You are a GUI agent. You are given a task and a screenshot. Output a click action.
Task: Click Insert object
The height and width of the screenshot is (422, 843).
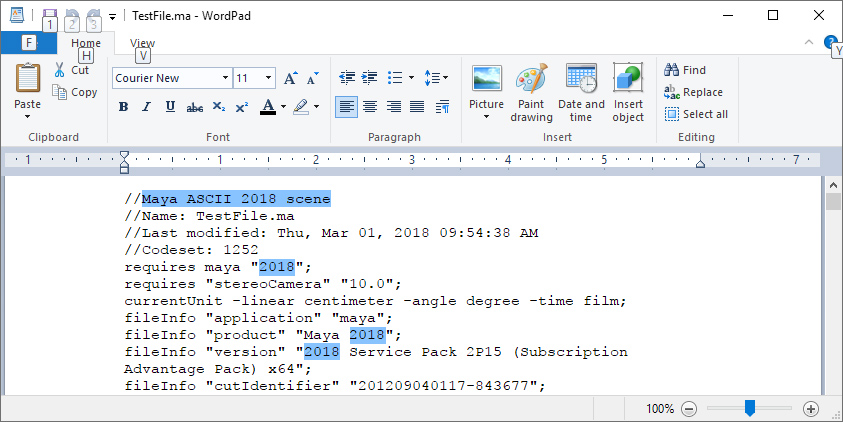click(628, 92)
